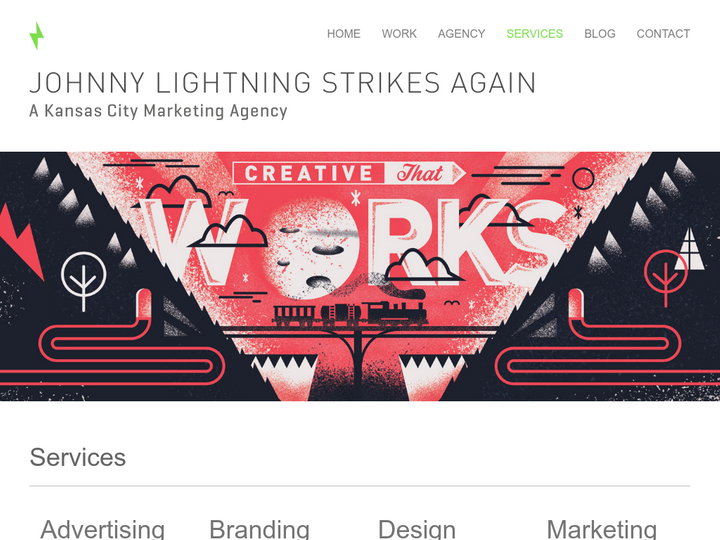This screenshot has width=720, height=540.
Task: Click the Creative That Works banner image
Action: (x=360, y=276)
